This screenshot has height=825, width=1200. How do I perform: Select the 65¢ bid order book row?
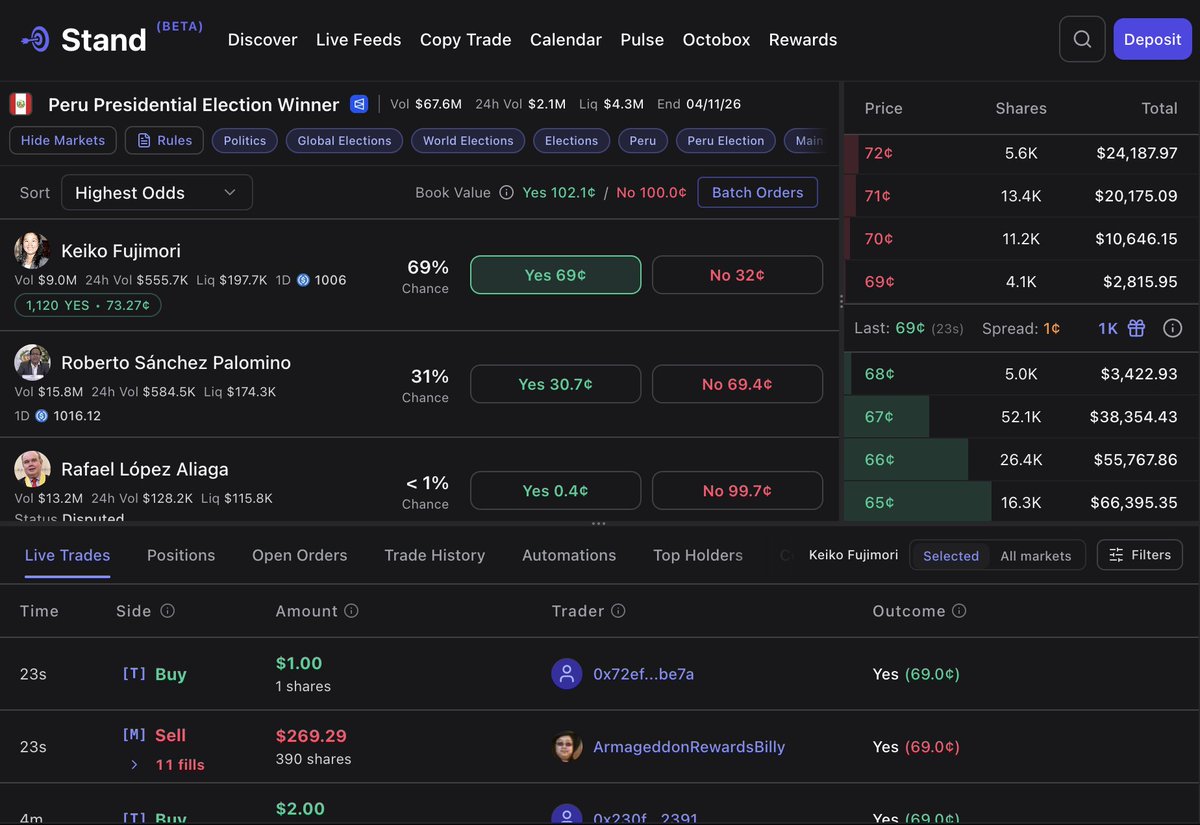(1022, 502)
